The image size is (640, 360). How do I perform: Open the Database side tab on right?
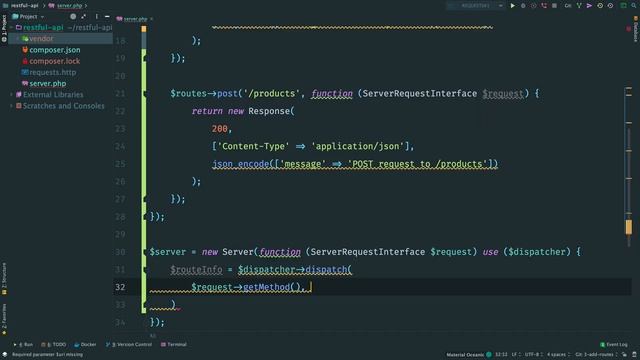(636, 29)
